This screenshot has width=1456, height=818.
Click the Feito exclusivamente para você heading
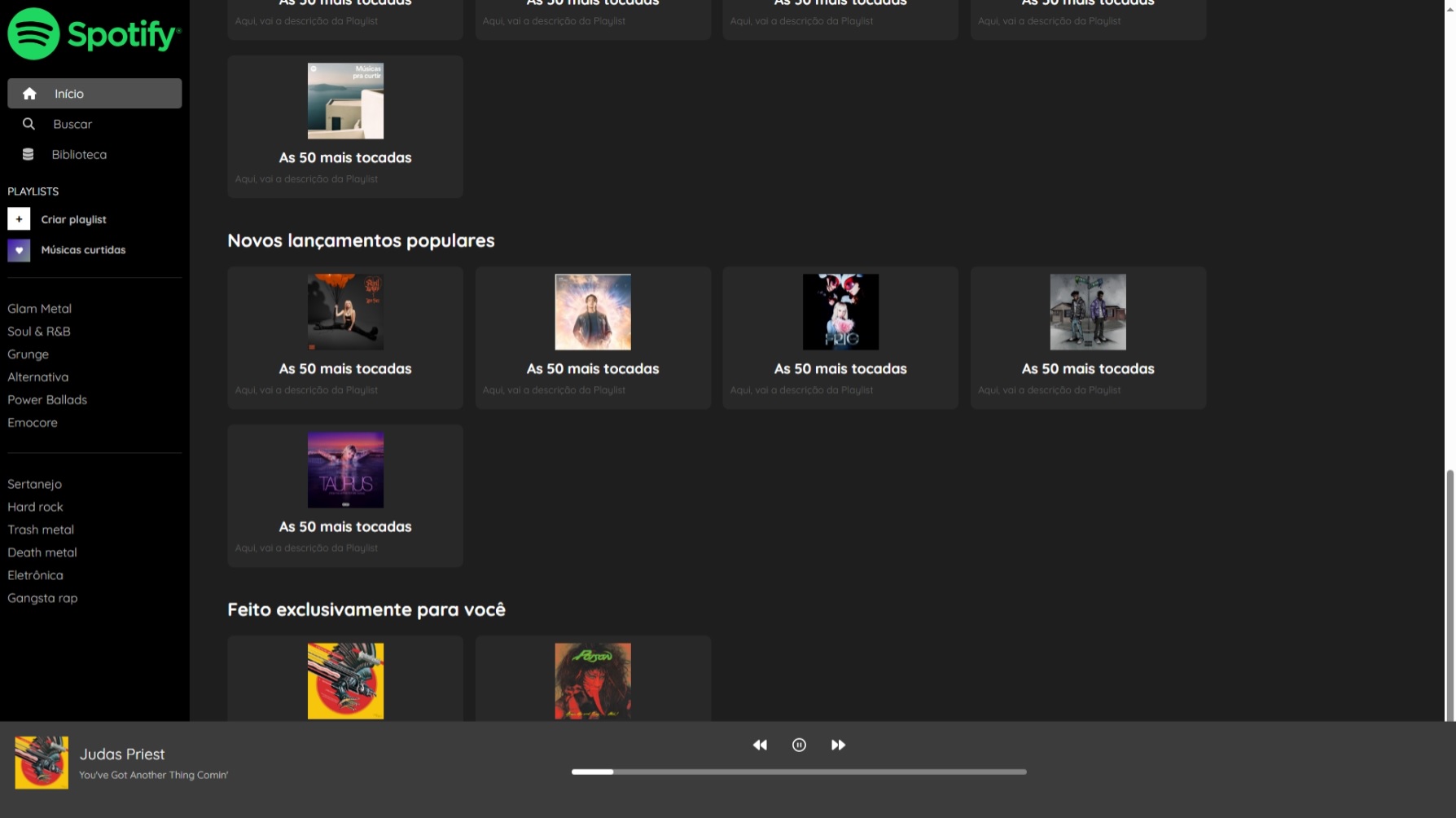366,609
